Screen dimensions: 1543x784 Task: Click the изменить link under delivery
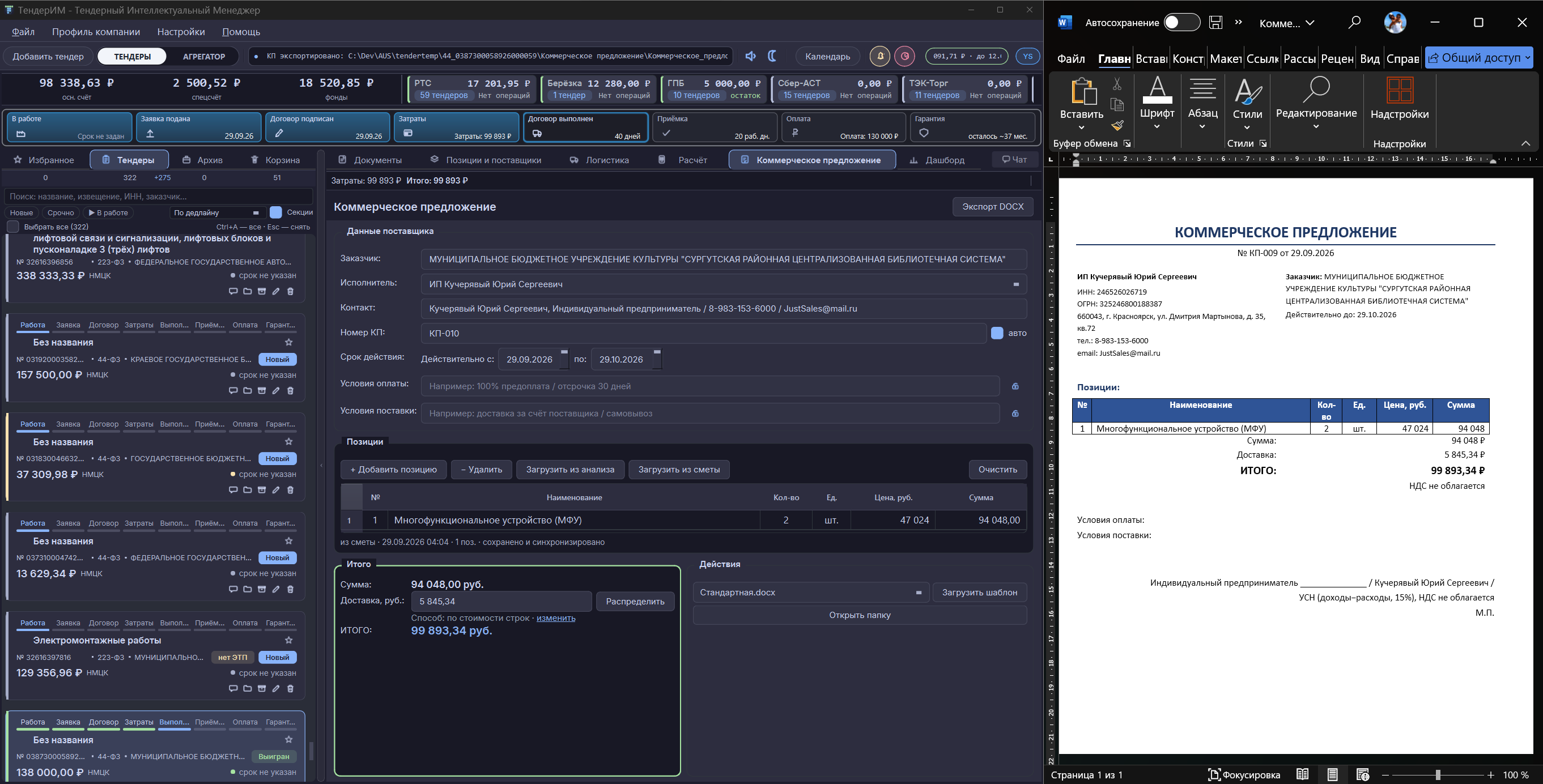point(556,617)
